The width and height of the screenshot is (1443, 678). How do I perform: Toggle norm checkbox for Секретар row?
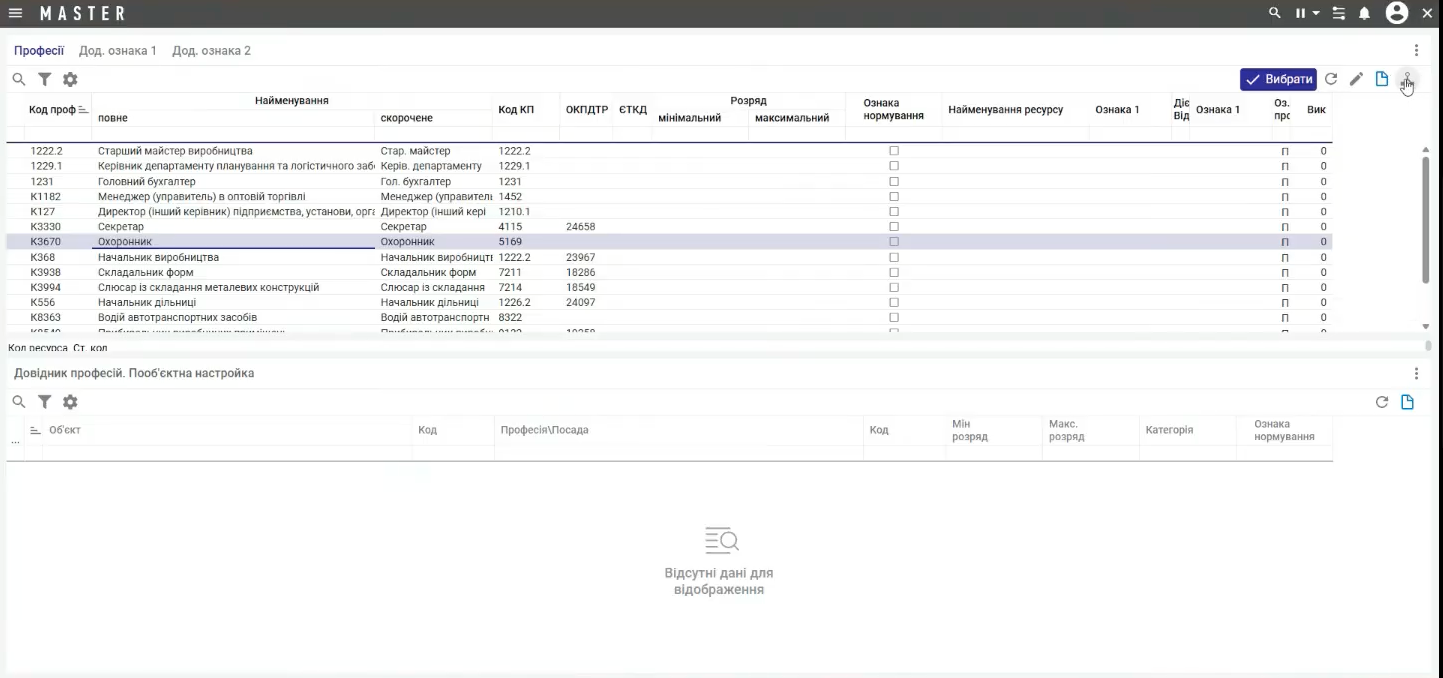click(894, 227)
